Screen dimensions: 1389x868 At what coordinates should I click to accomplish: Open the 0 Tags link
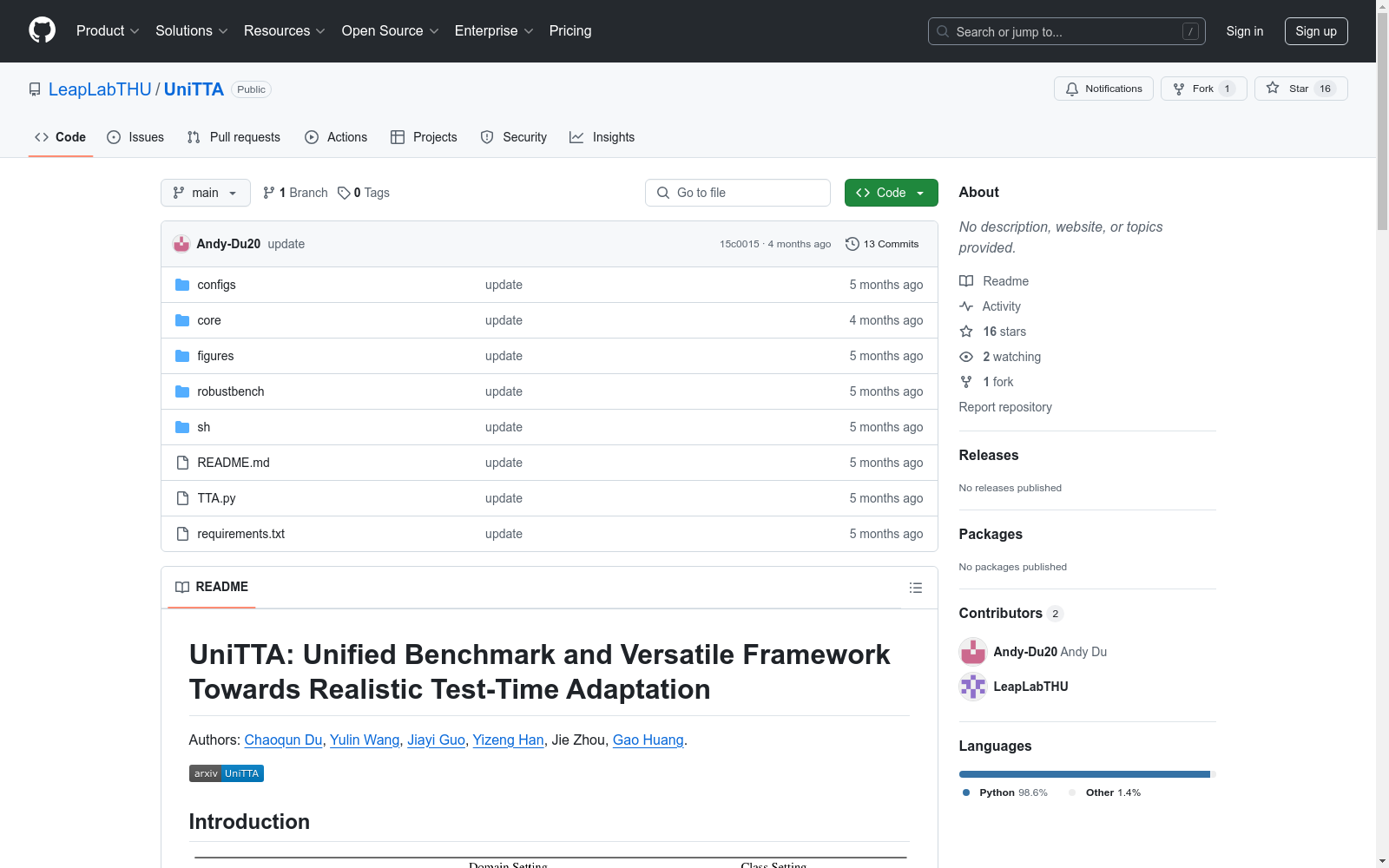(364, 193)
